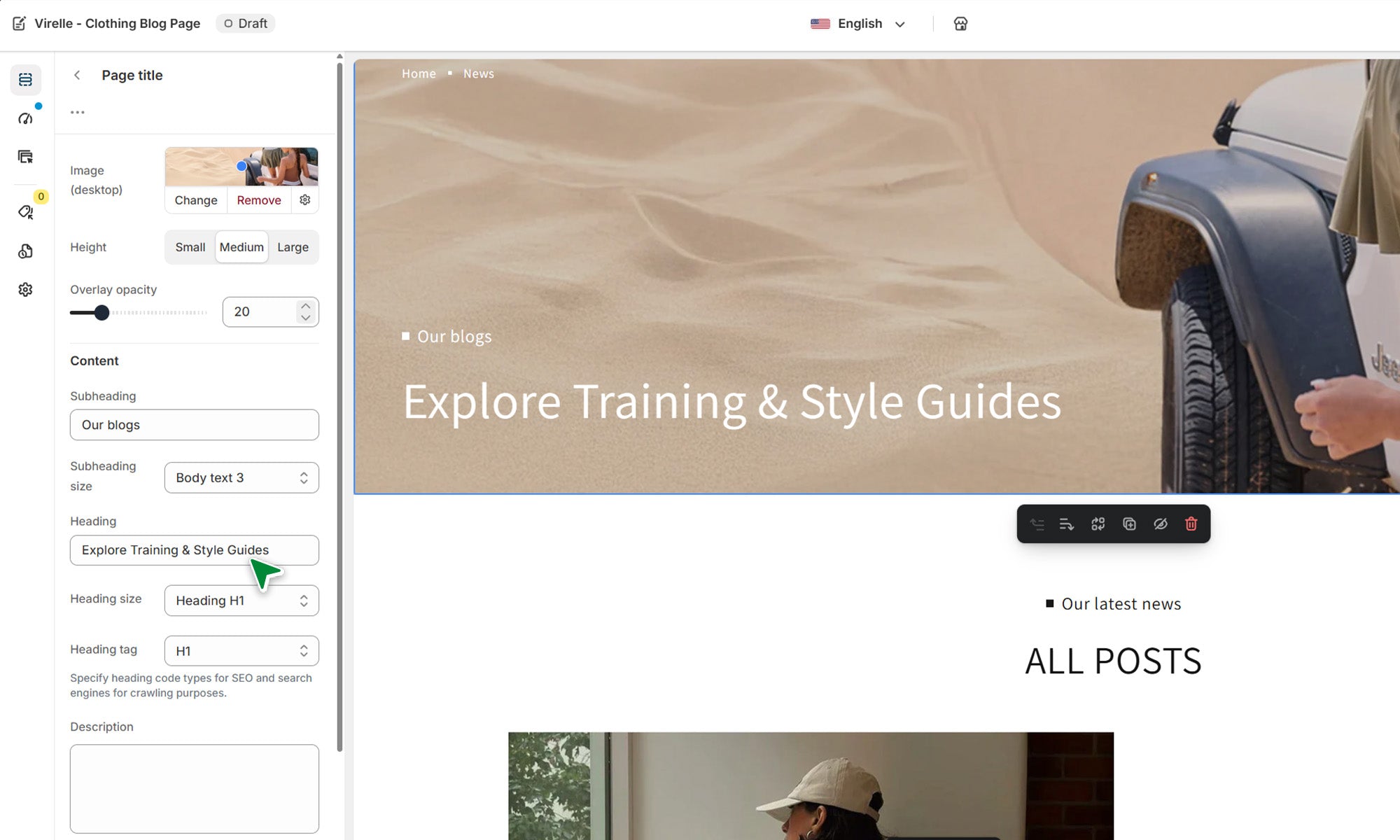Screen dimensions: 1400x840
Task: Open the sections panel sidebar icon
Action: pos(25,80)
